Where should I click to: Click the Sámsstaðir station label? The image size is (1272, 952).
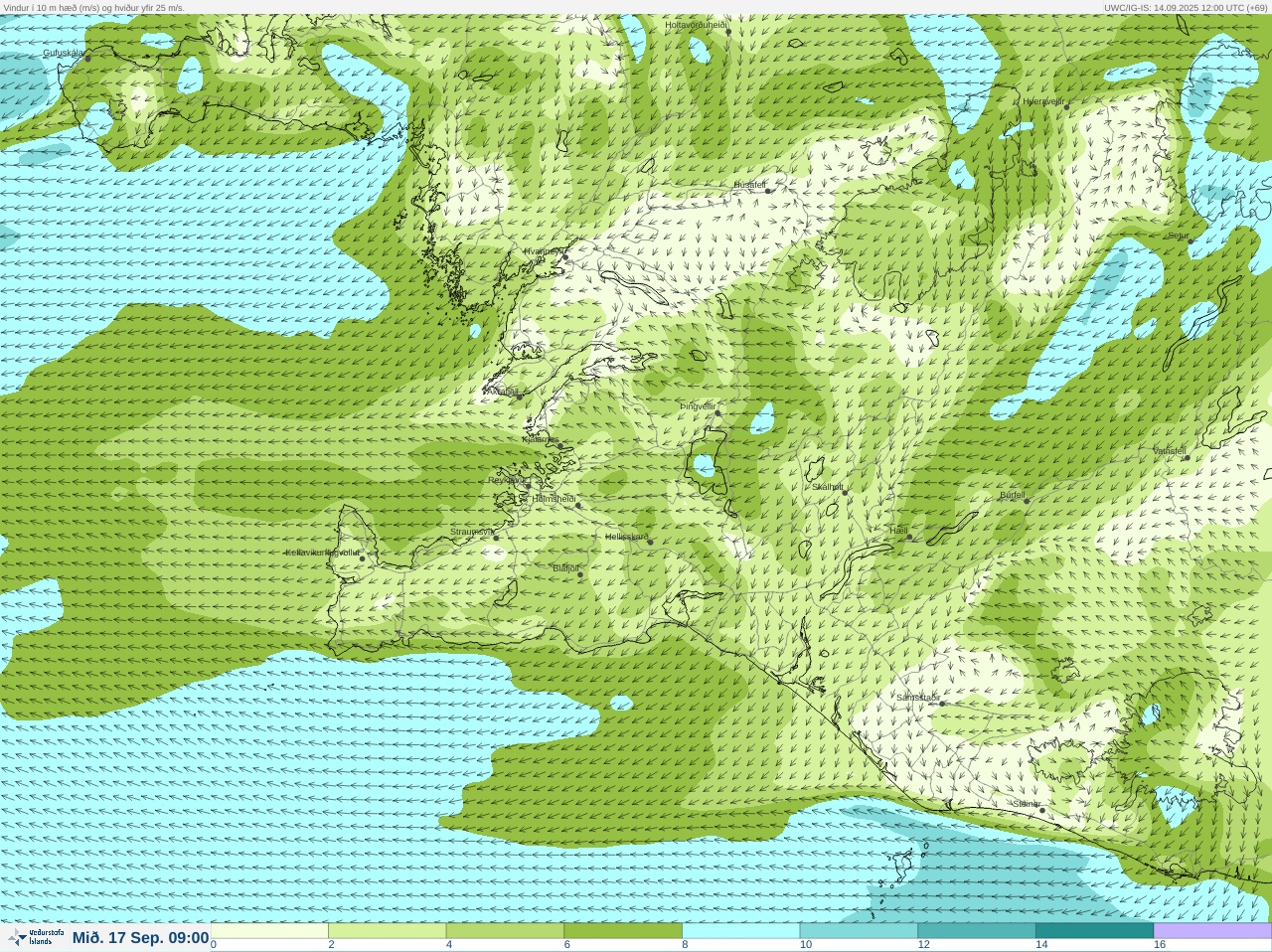918,698
